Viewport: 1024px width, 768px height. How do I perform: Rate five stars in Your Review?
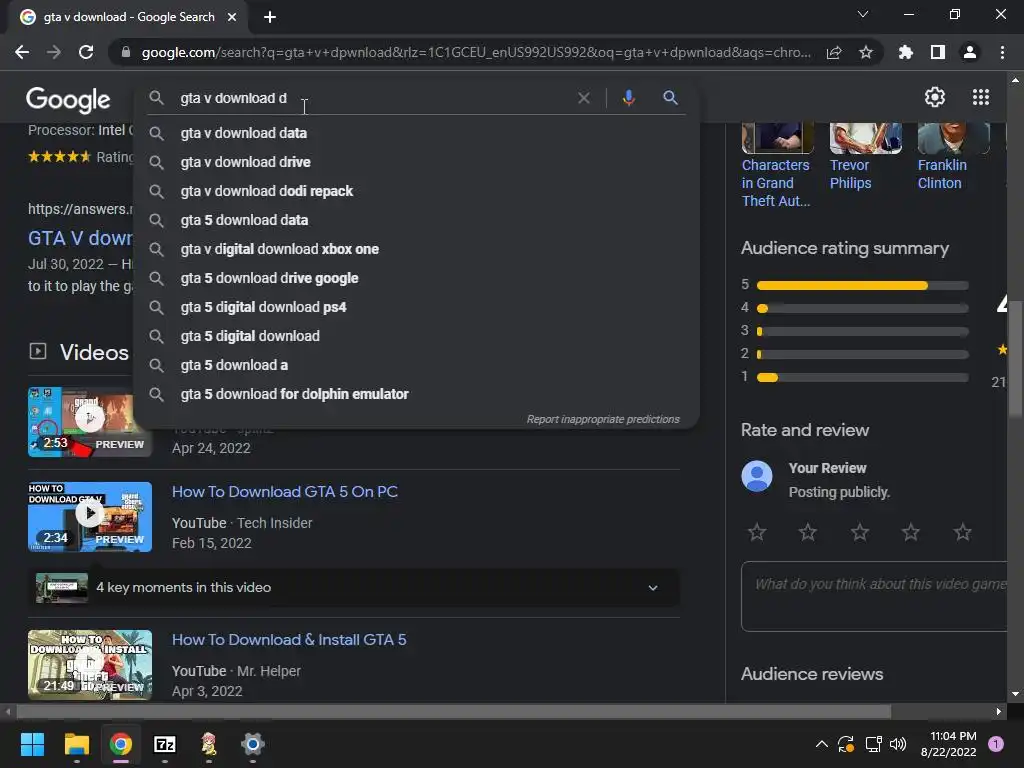tap(962, 532)
